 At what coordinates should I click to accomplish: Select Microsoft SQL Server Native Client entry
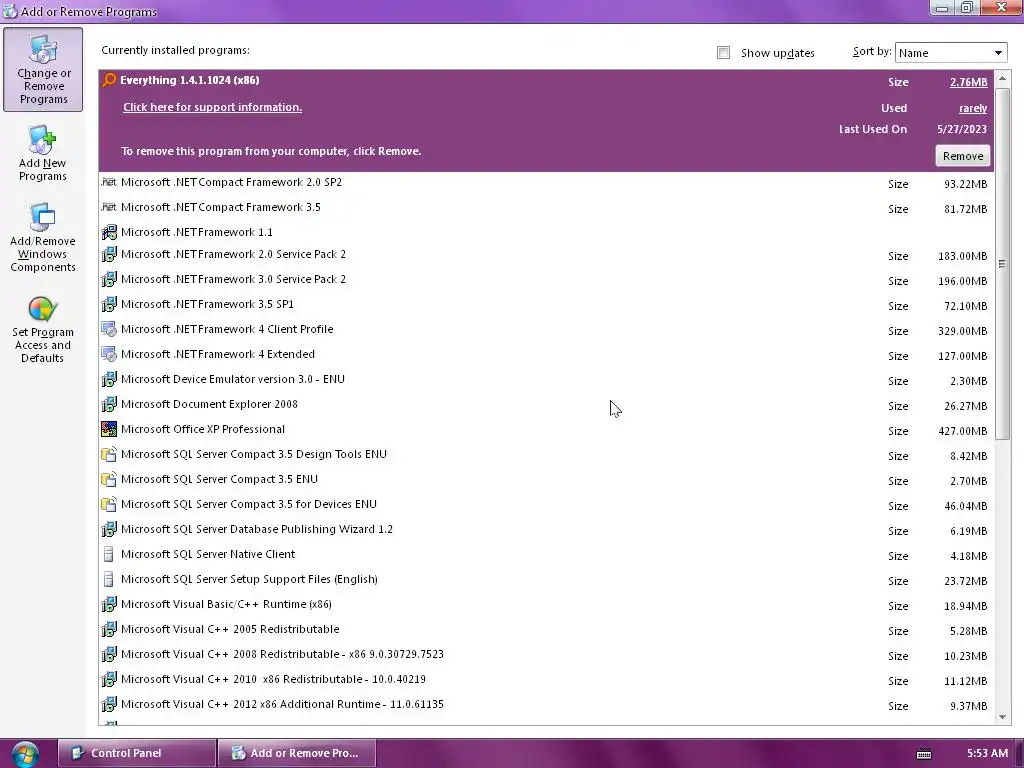pos(546,554)
